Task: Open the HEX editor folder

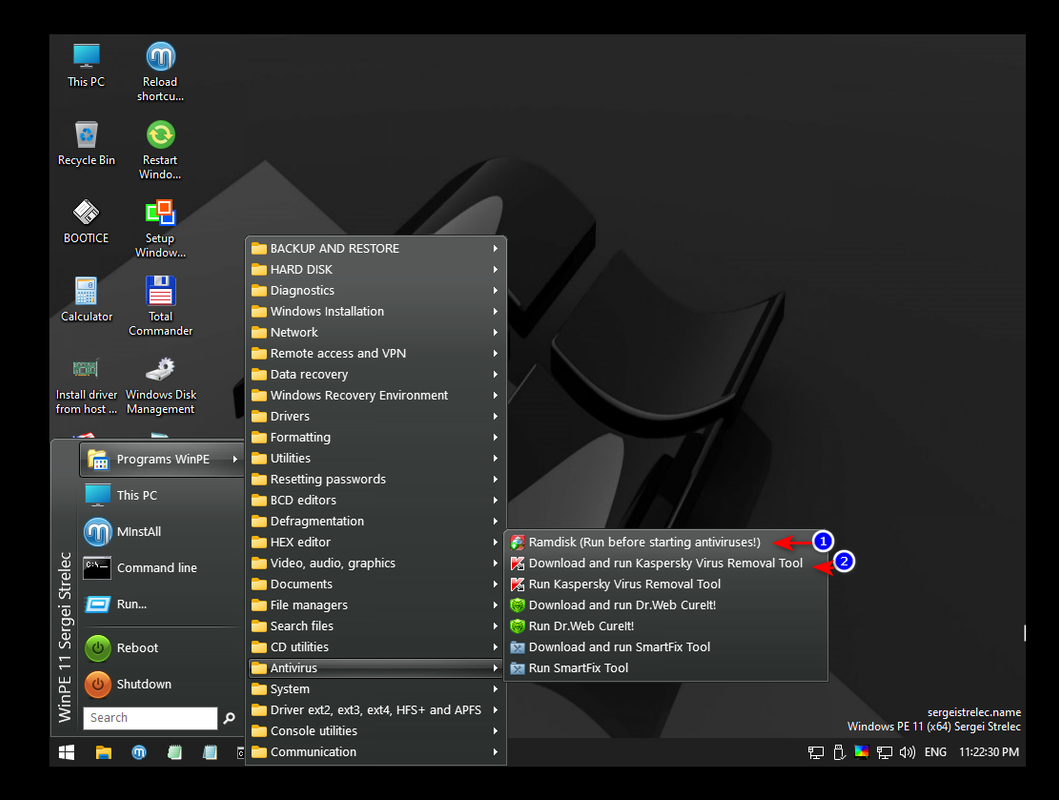Action: (x=376, y=542)
